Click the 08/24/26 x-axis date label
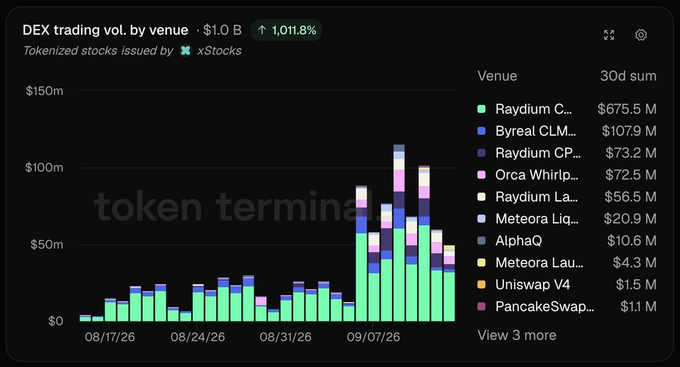This screenshot has width=680, height=367. [x=198, y=337]
